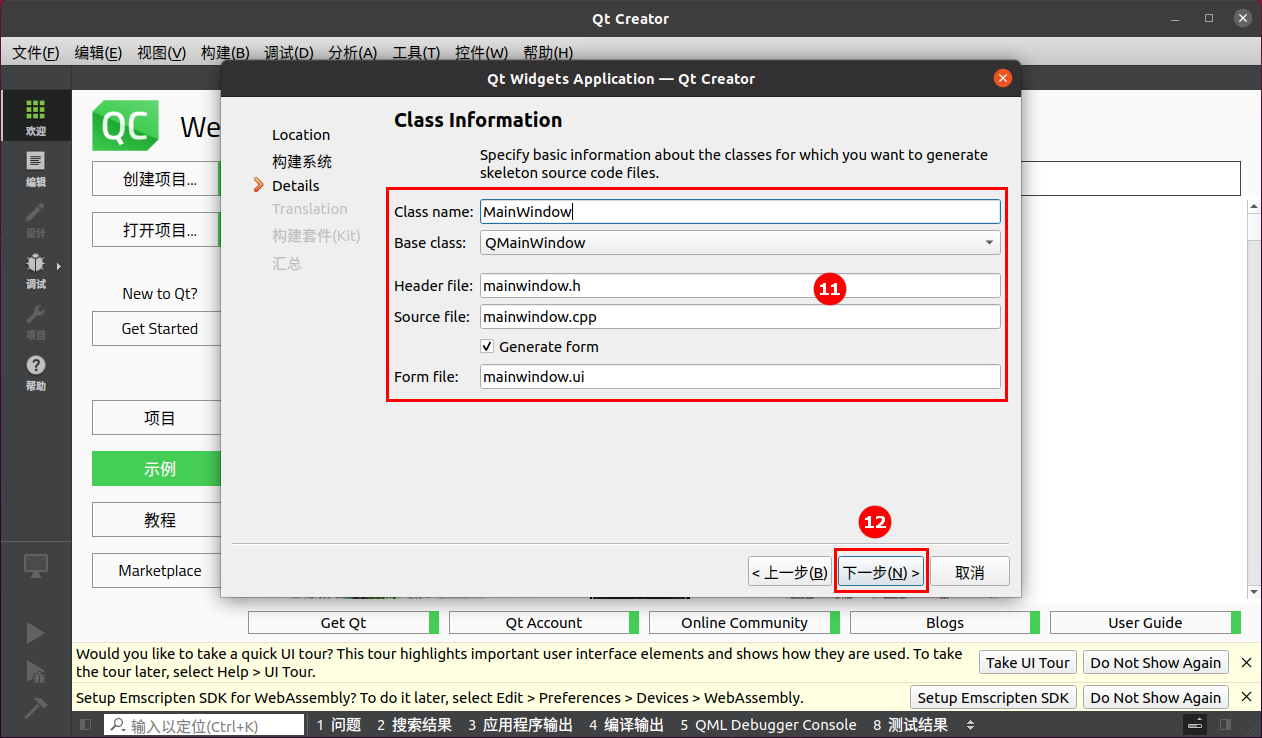Click the QC Qt Creator logo
The image size is (1262, 738).
[x=125, y=126]
